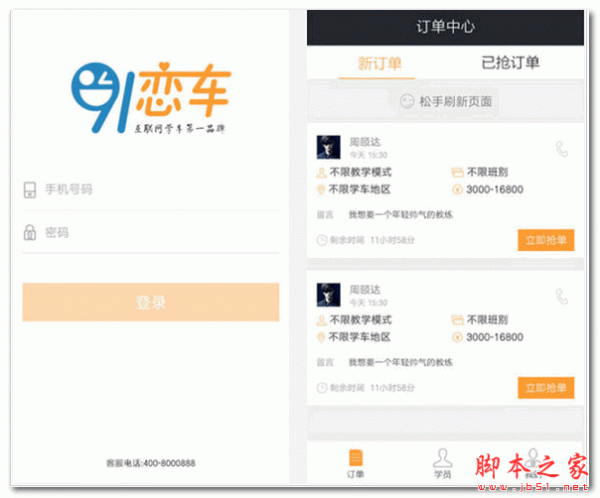Click the 91 恋车 logo
600x498 pixels.
click(x=151, y=98)
